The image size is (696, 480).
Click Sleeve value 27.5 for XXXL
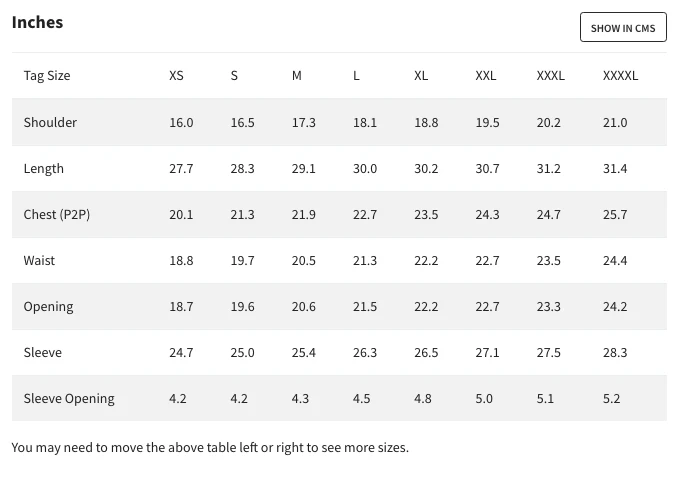[x=549, y=352]
